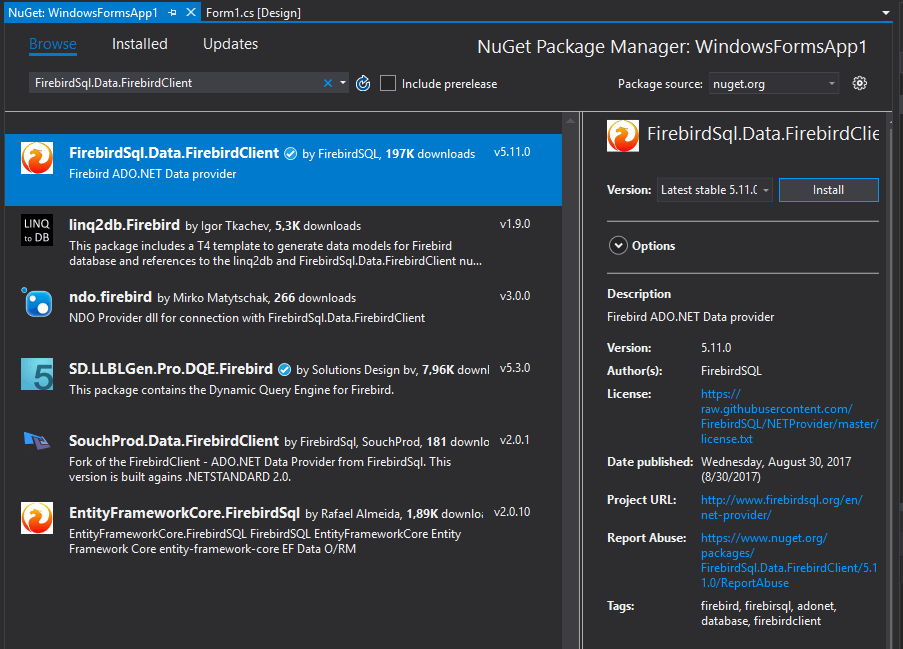The image size is (903, 649).
Task: Click the Install button
Action: (828, 190)
